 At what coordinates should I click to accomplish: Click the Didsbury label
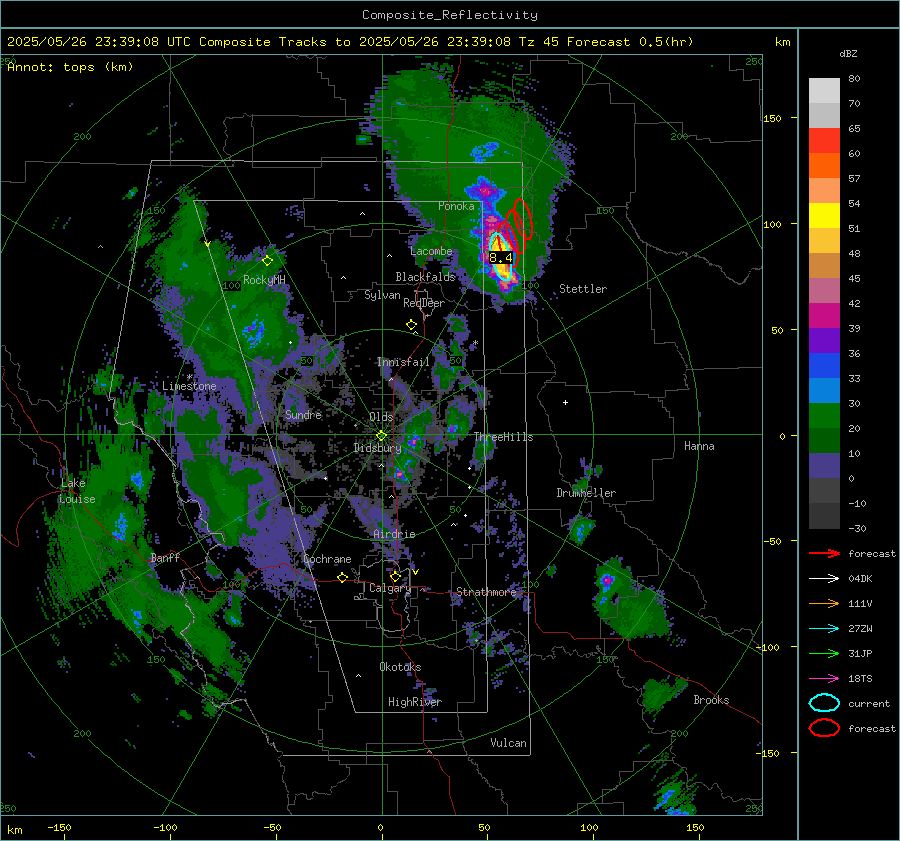pos(377,448)
